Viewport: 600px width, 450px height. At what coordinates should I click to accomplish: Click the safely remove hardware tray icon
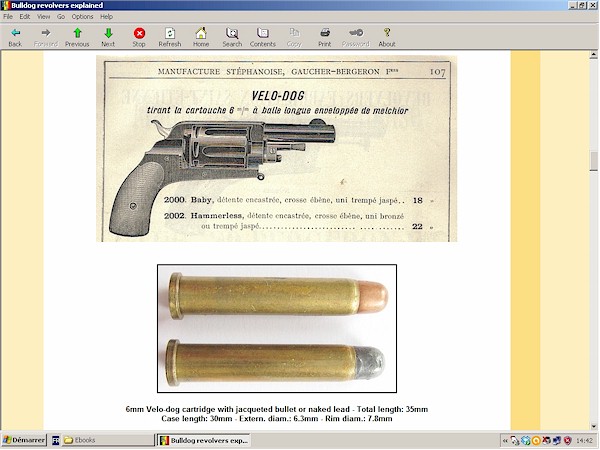click(x=515, y=441)
